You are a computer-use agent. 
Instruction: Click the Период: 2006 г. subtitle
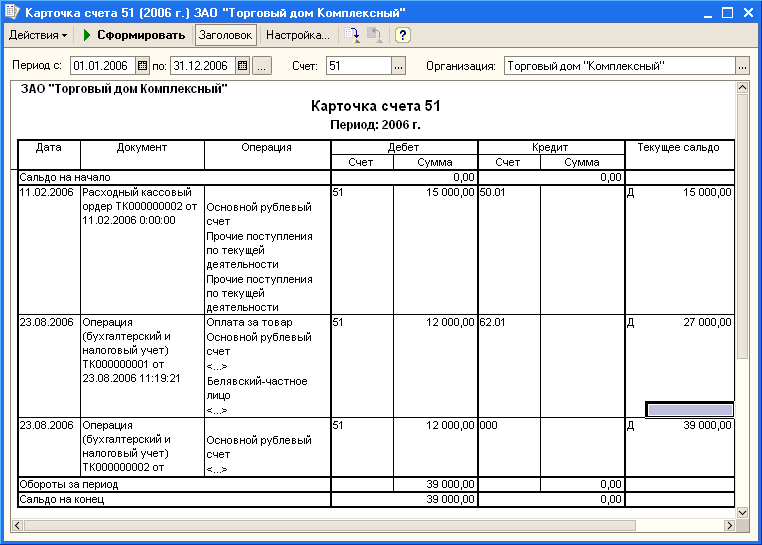coord(375,125)
